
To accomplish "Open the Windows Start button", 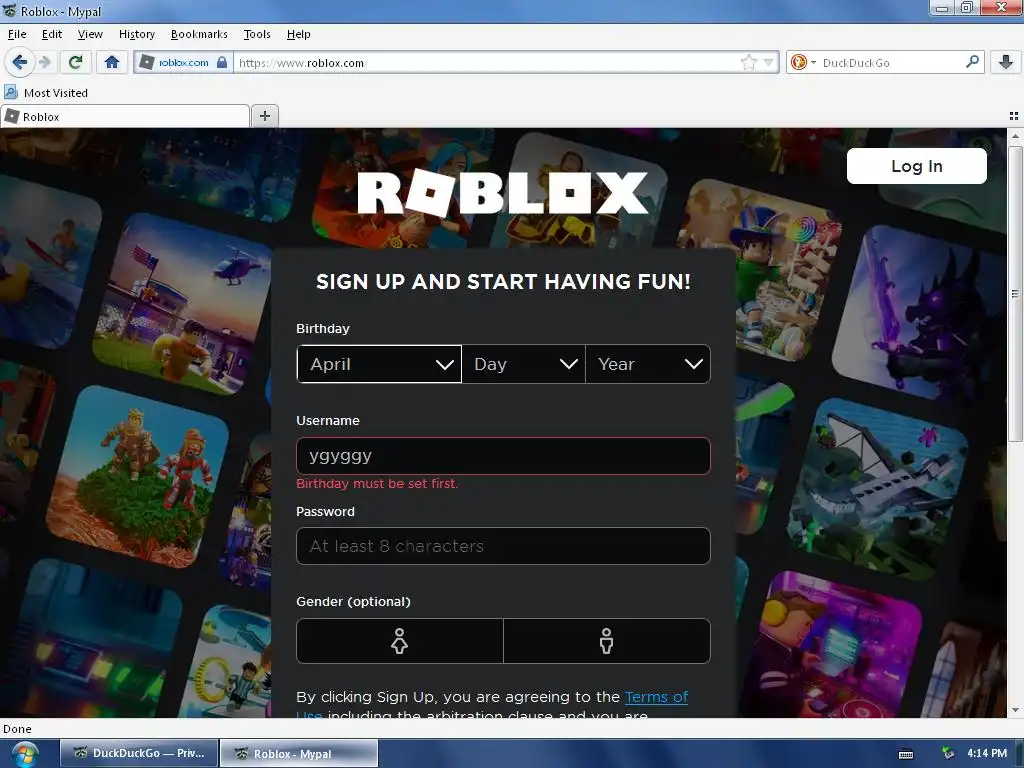I will point(24,754).
